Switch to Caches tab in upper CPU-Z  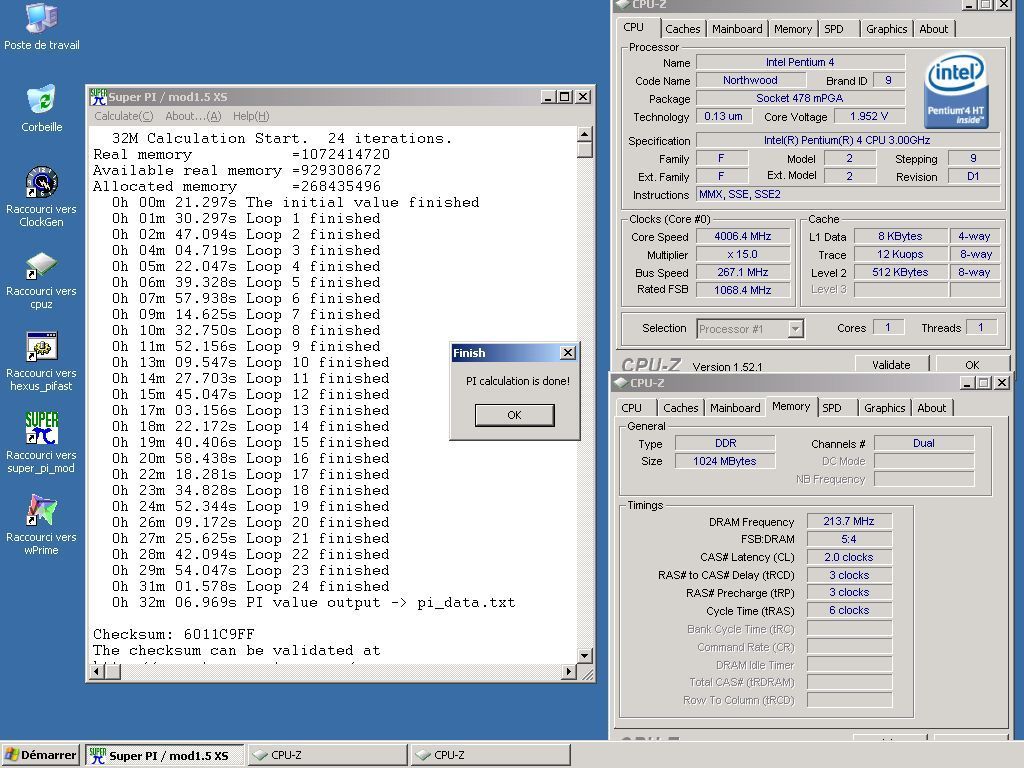click(682, 29)
